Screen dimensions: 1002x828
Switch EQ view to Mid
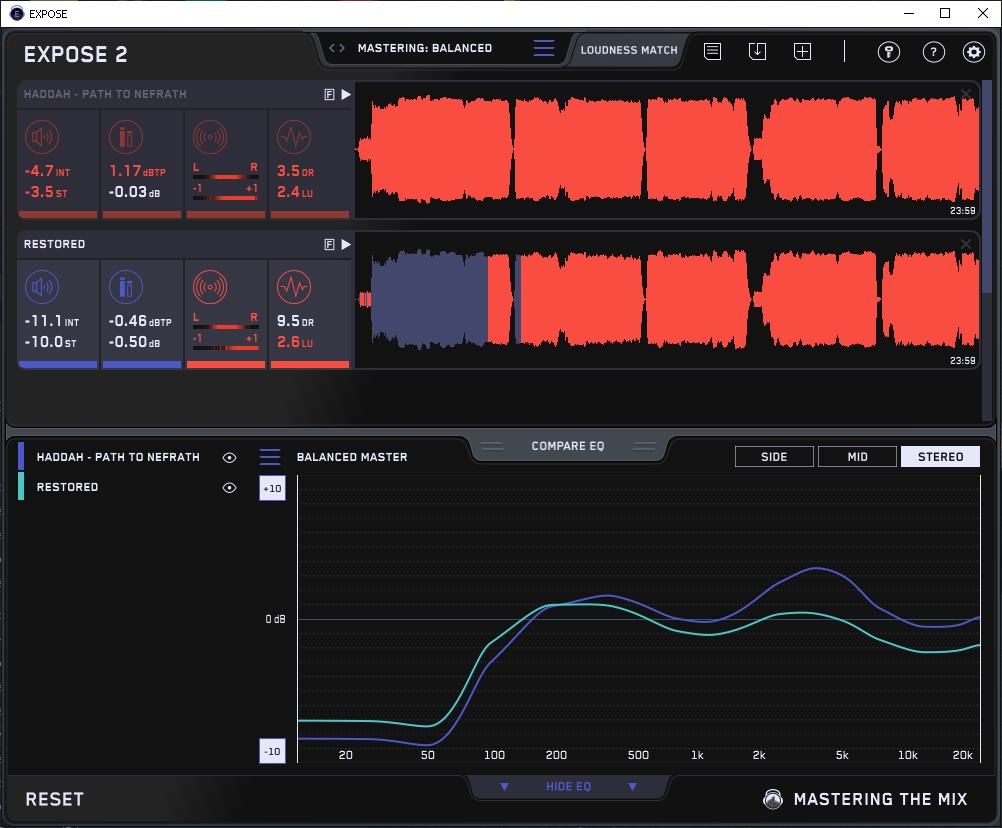point(857,457)
